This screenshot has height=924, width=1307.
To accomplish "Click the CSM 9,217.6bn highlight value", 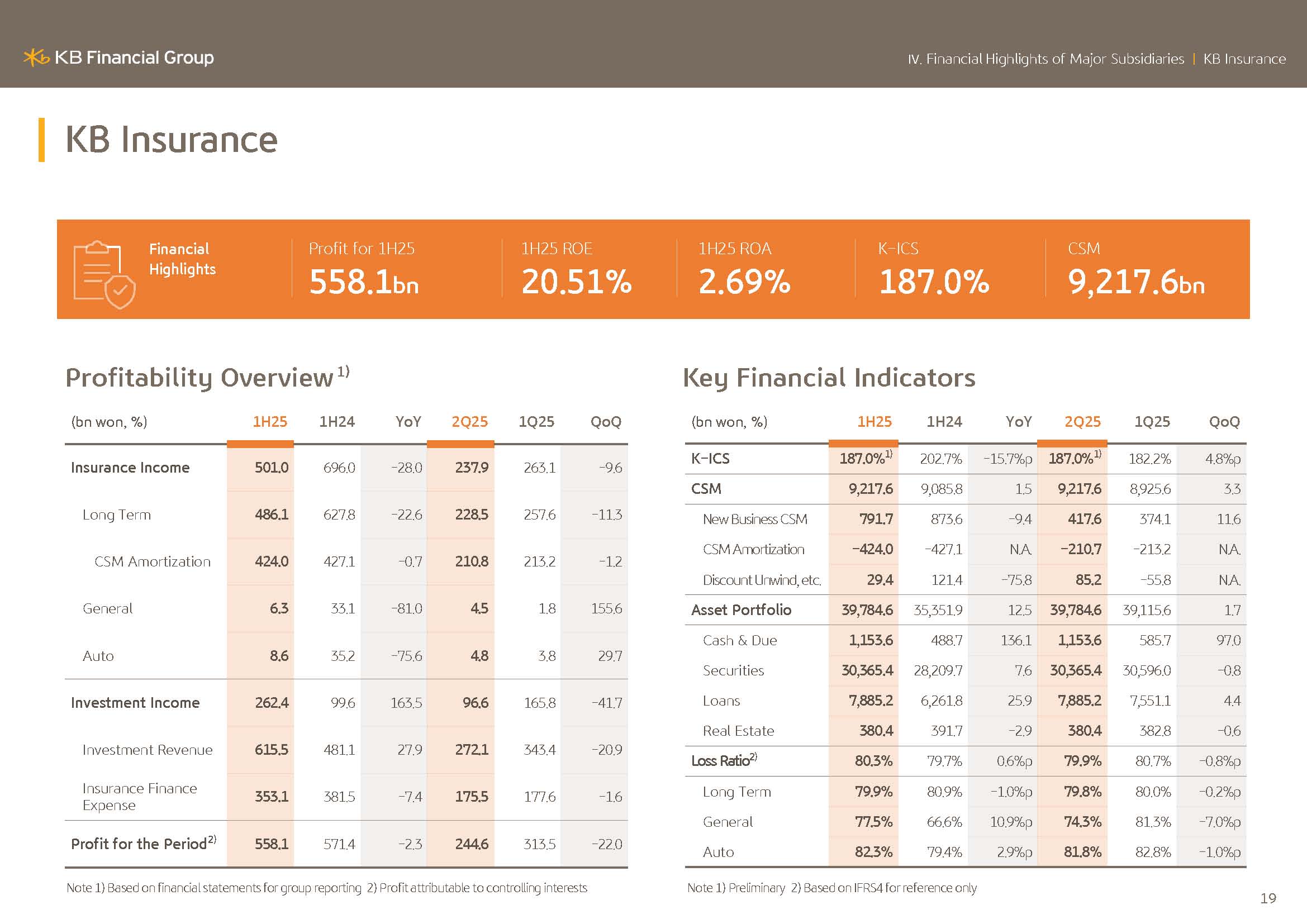I will pos(1136,282).
